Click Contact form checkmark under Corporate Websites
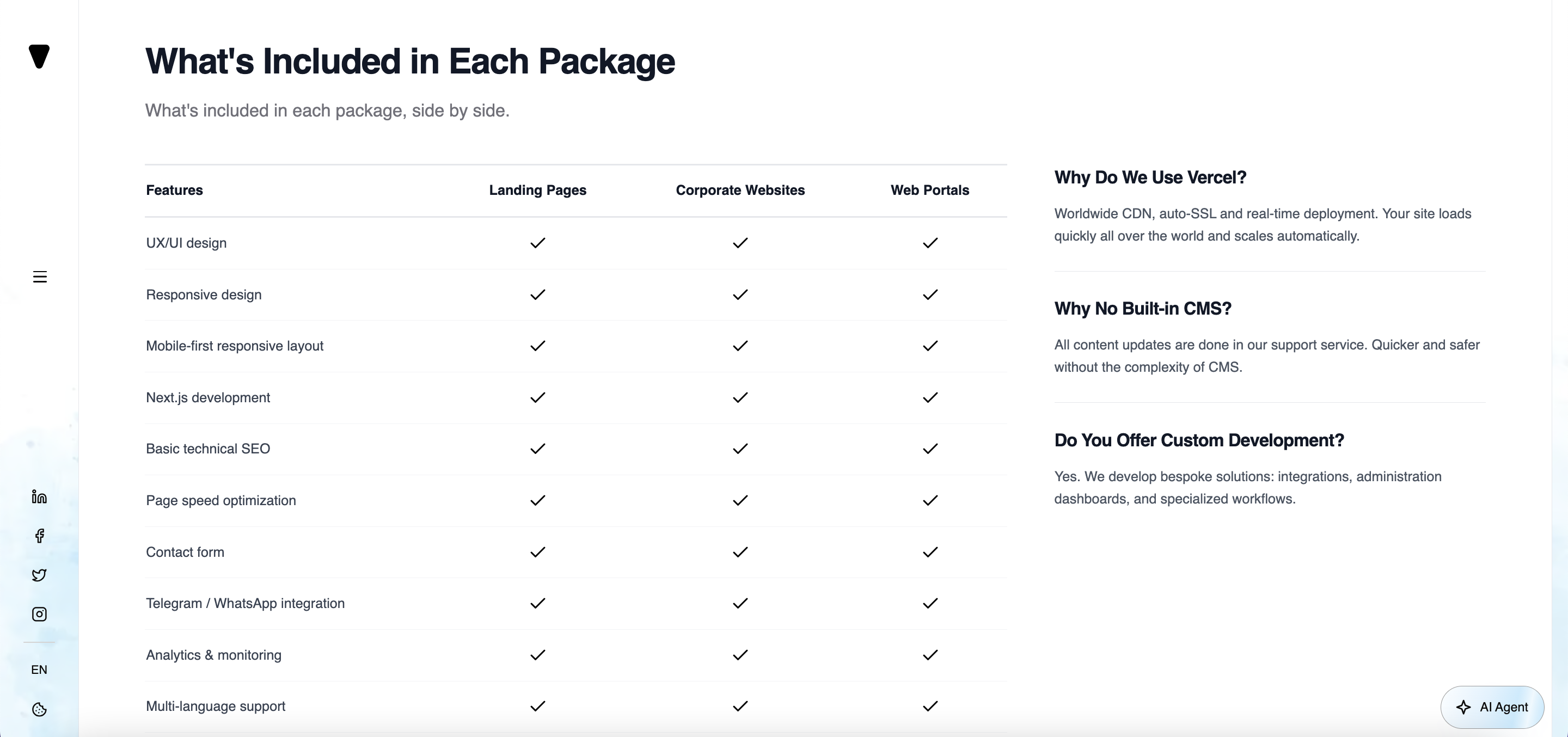Screen dimensions: 1568x737 click(740, 552)
